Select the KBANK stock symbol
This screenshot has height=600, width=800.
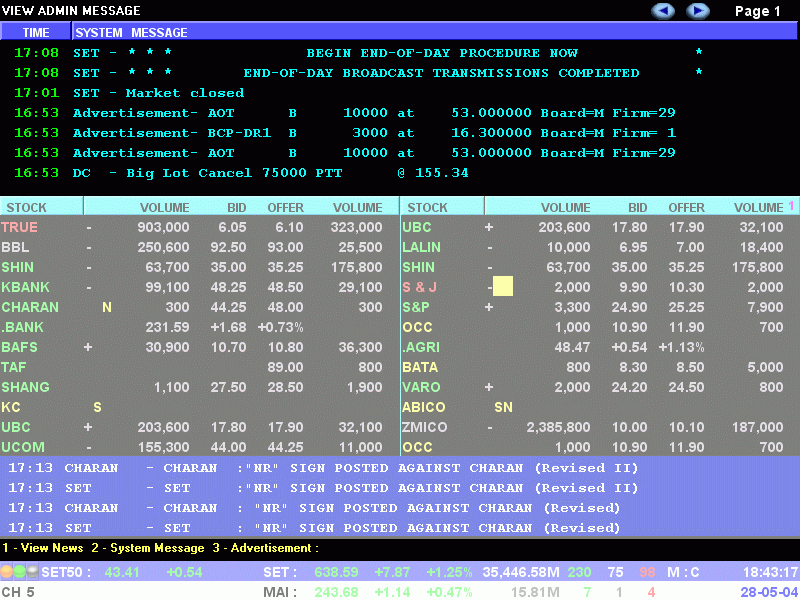pyautogui.click(x=26, y=287)
